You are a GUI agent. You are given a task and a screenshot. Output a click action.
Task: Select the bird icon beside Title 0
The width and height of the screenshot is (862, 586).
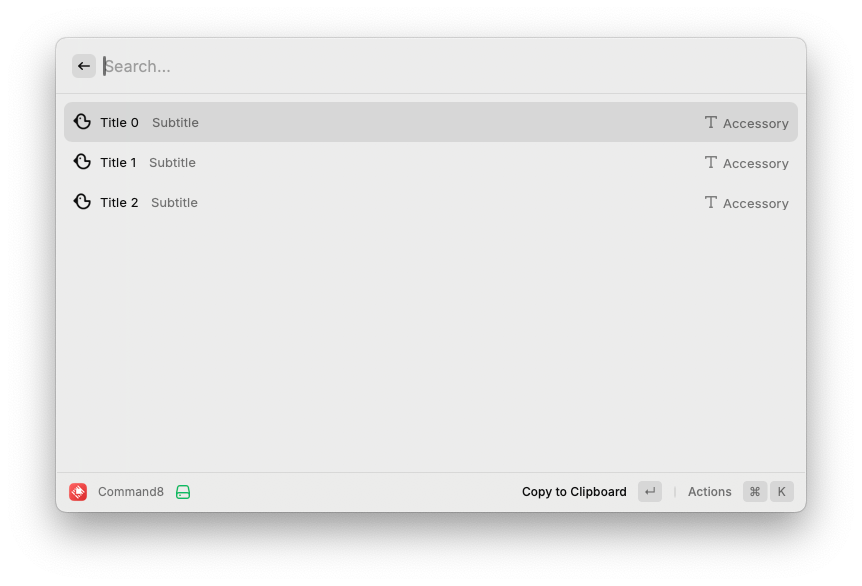[82, 122]
